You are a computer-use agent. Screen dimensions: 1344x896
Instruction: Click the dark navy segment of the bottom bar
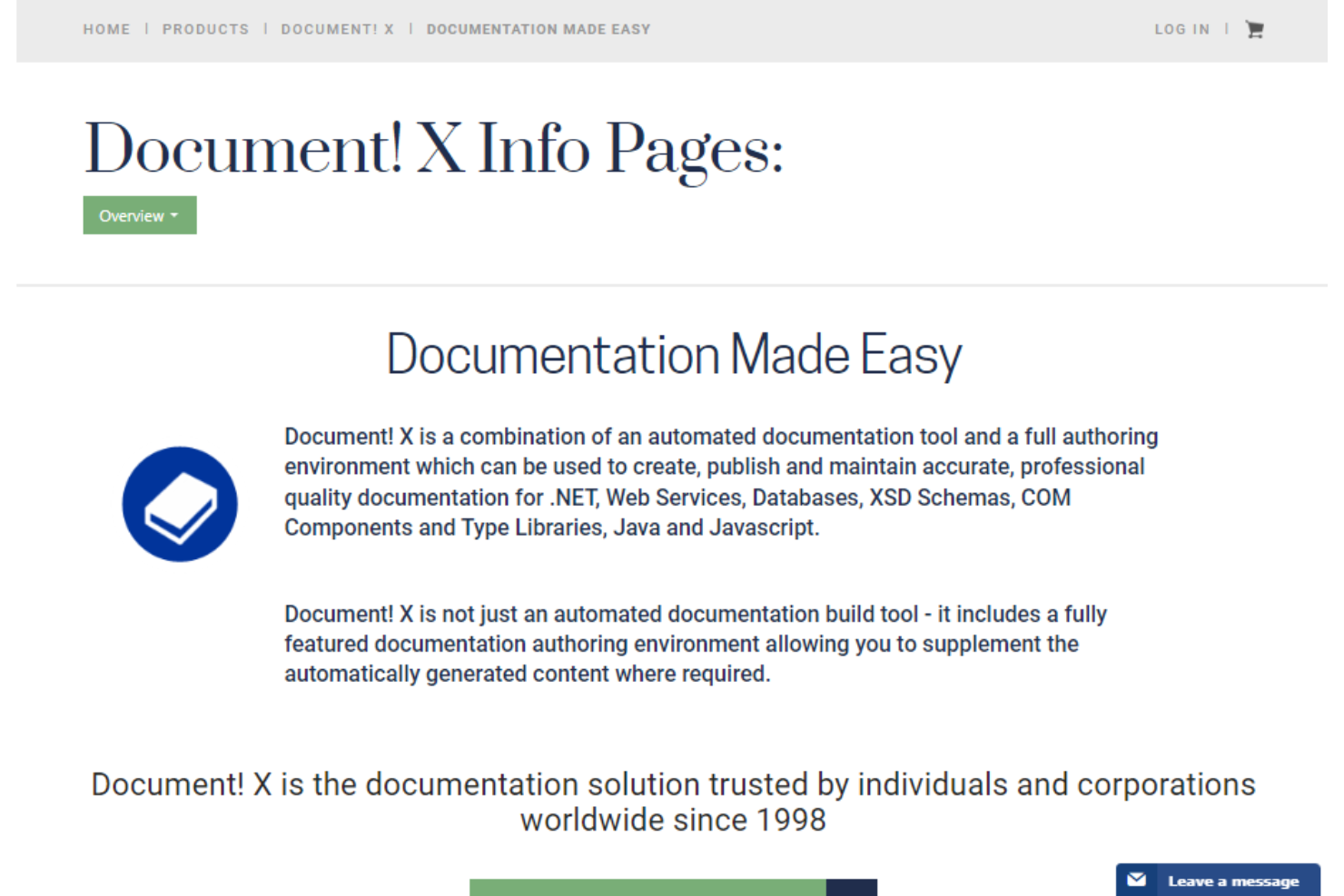pos(852,887)
